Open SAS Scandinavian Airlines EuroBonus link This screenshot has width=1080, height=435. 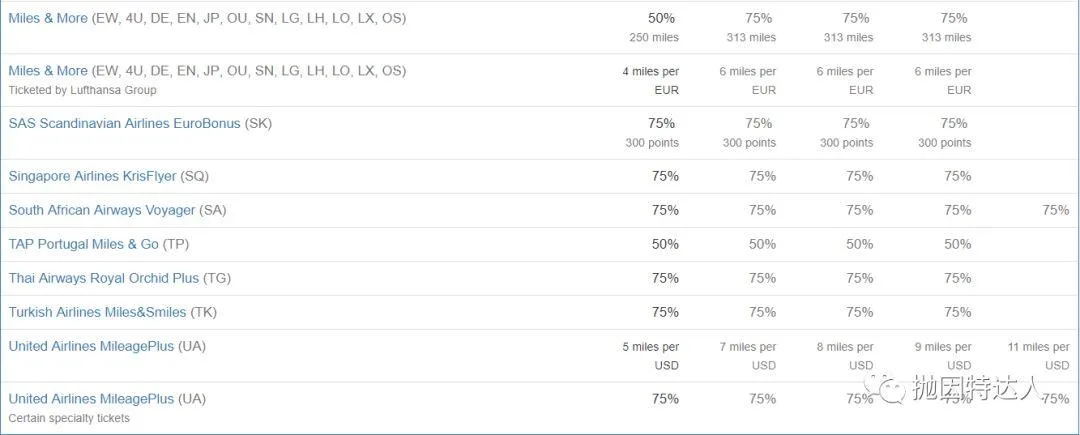pyautogui.click(x=125, y=124)
